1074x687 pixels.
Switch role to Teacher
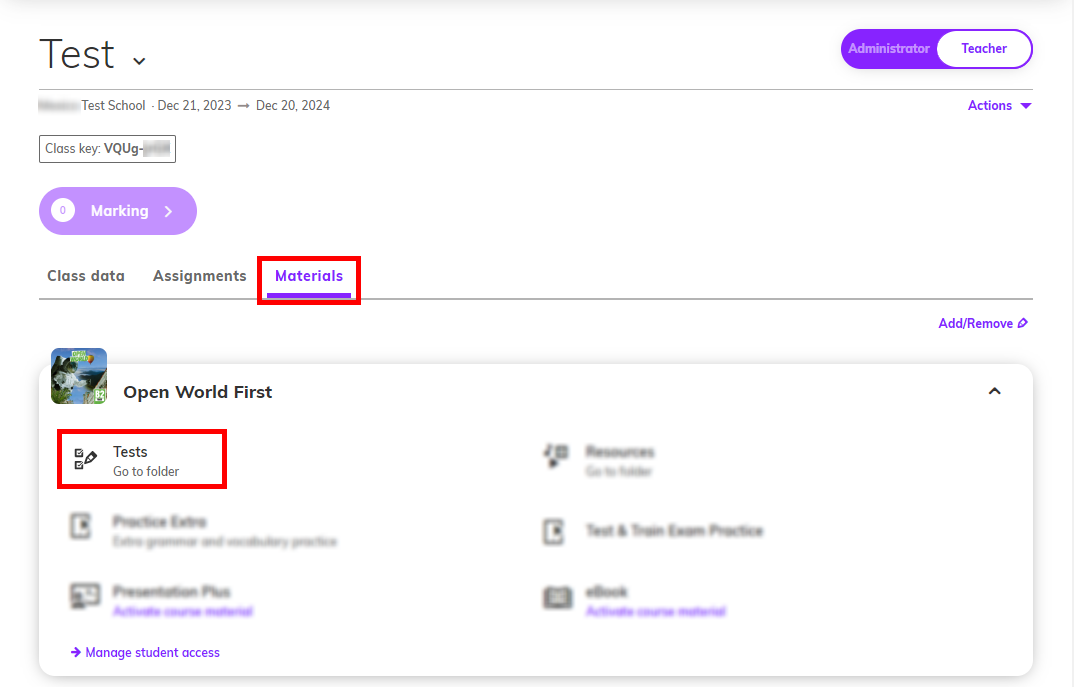point(984,49)
